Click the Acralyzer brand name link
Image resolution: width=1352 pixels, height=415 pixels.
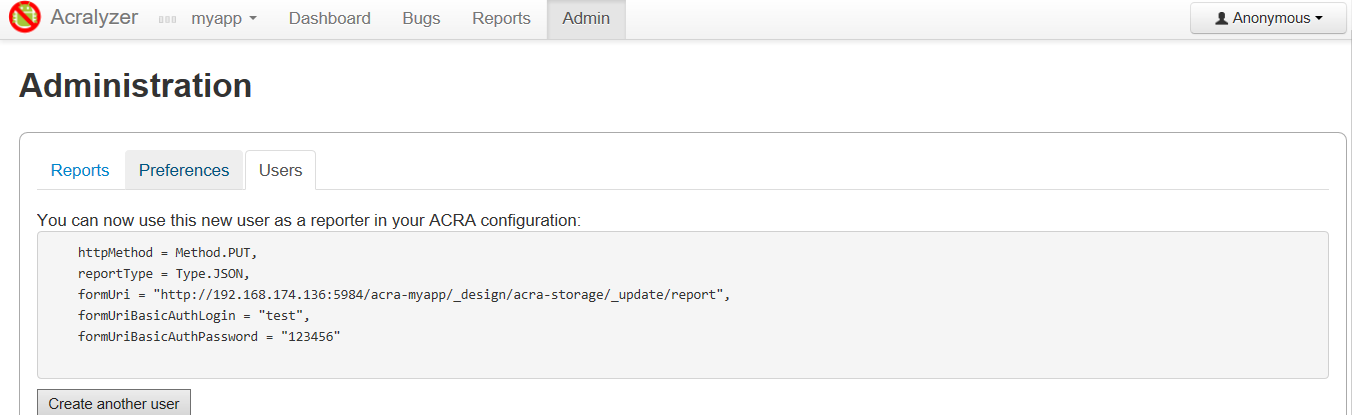click(94, 18)
